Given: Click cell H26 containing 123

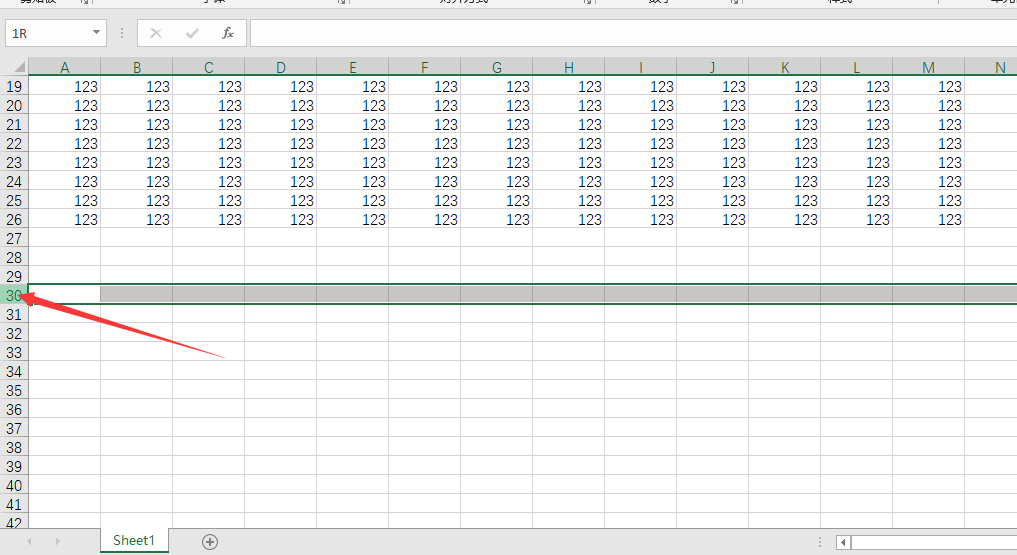Looking at the screenshot, I should (569, 219).
